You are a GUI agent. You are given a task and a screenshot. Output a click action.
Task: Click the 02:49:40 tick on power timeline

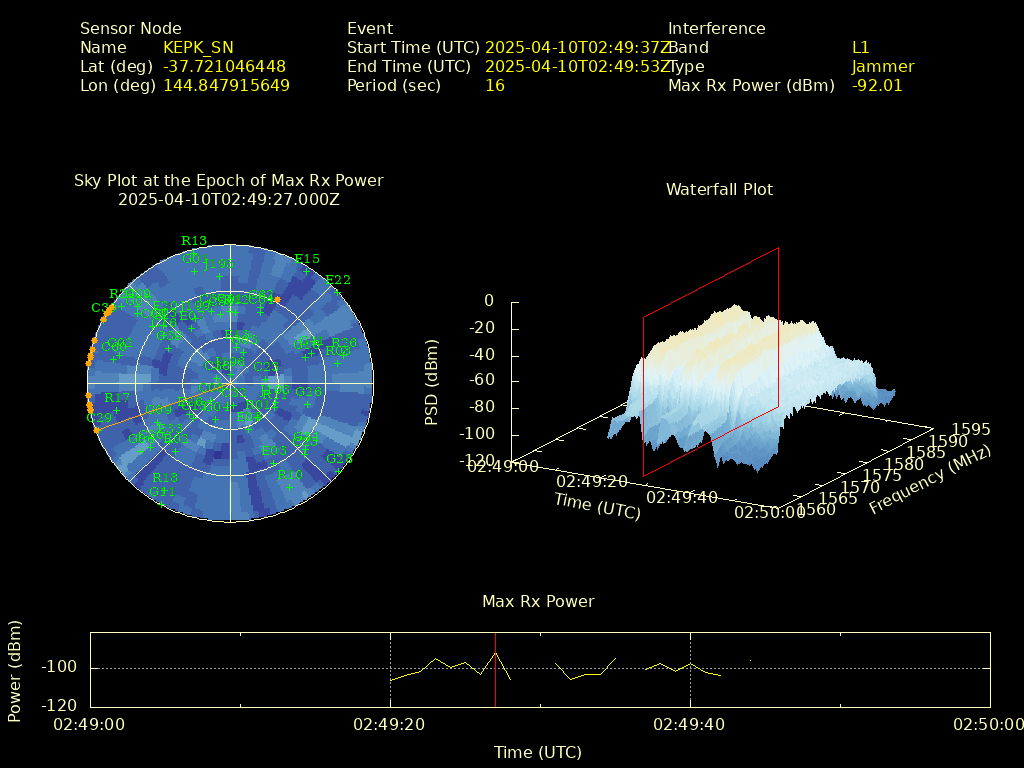[x=690, y=724]
